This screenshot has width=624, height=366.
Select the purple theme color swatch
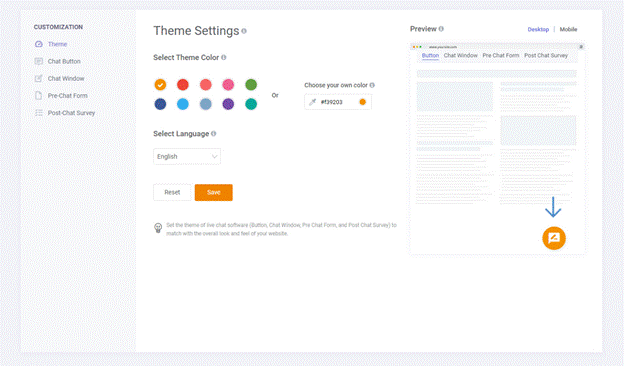click(x=228, y=104)
